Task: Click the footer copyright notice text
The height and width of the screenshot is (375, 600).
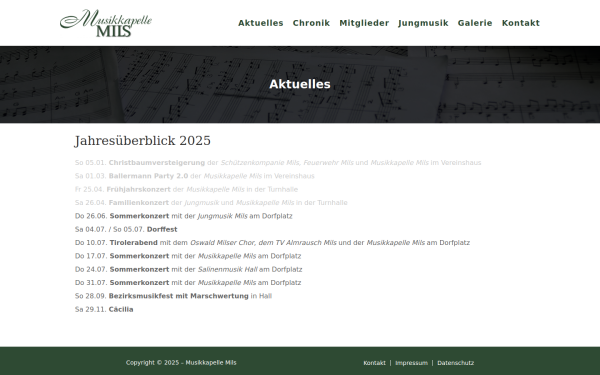Action: pyautogui.click(x=181, y=363)
